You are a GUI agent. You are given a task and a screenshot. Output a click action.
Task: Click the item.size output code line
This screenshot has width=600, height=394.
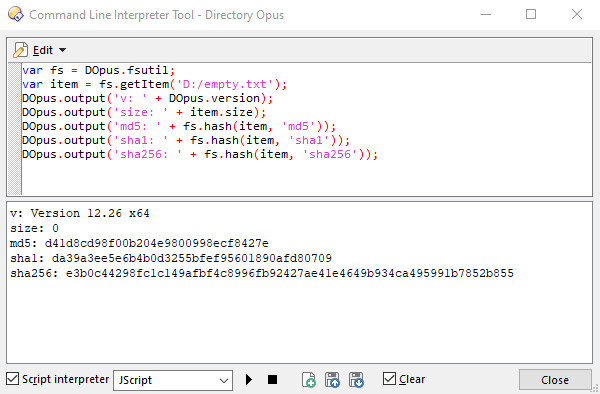click(144, 112)
